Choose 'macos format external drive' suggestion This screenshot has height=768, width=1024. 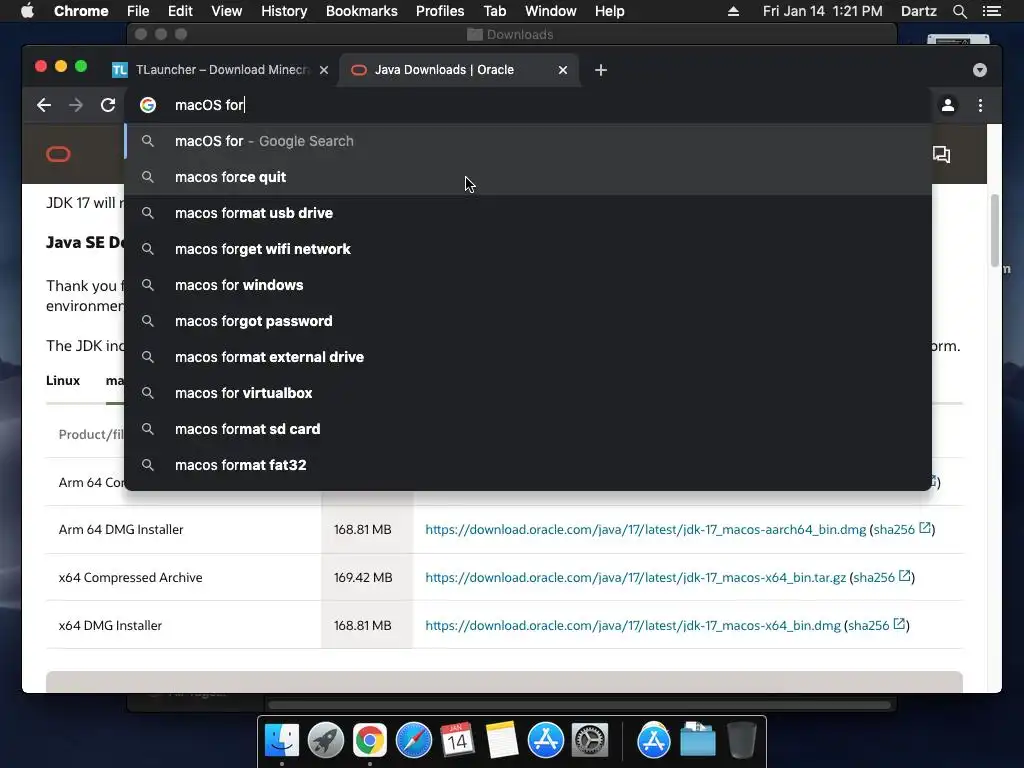[528, 357]
